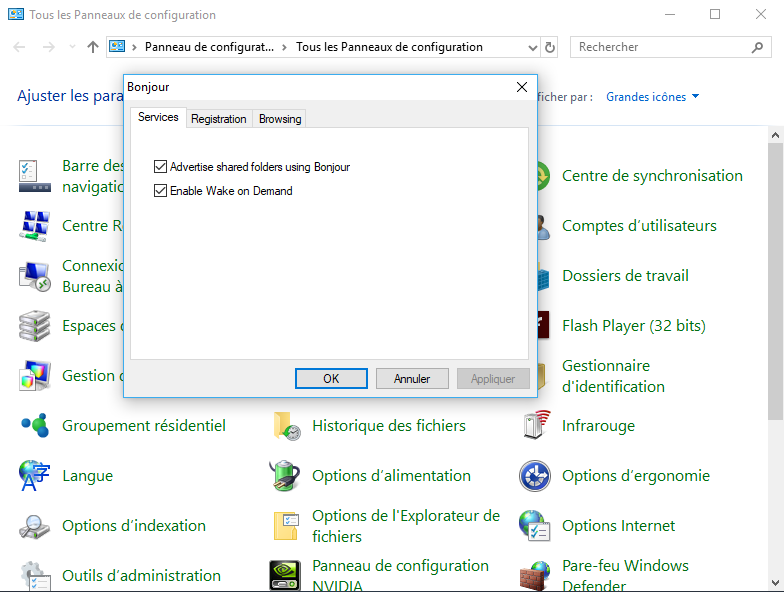
Task: Open Dossiers de travail
Action: pos(625,276)
